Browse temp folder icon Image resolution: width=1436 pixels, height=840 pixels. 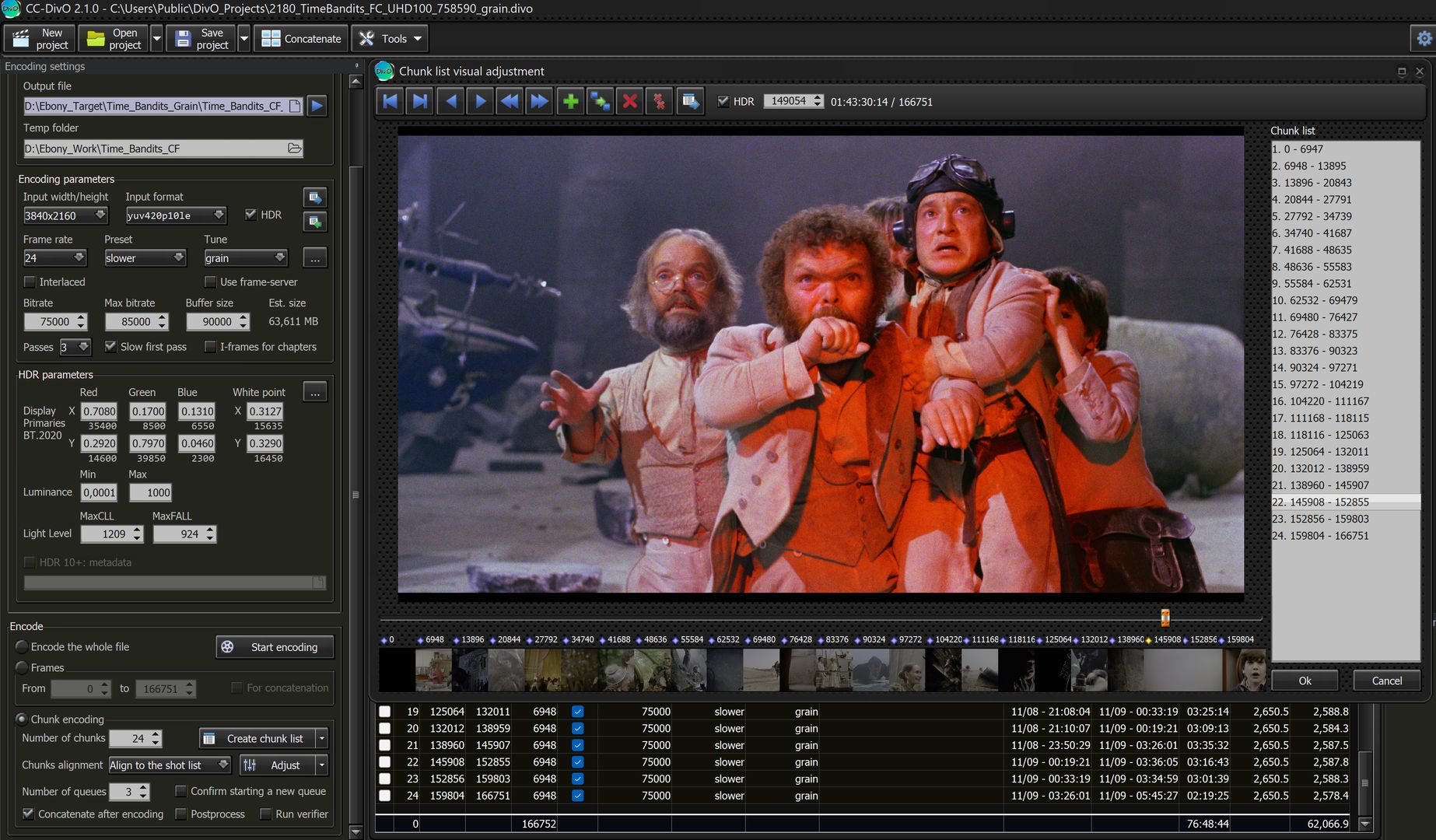click(x=294, y=149)
